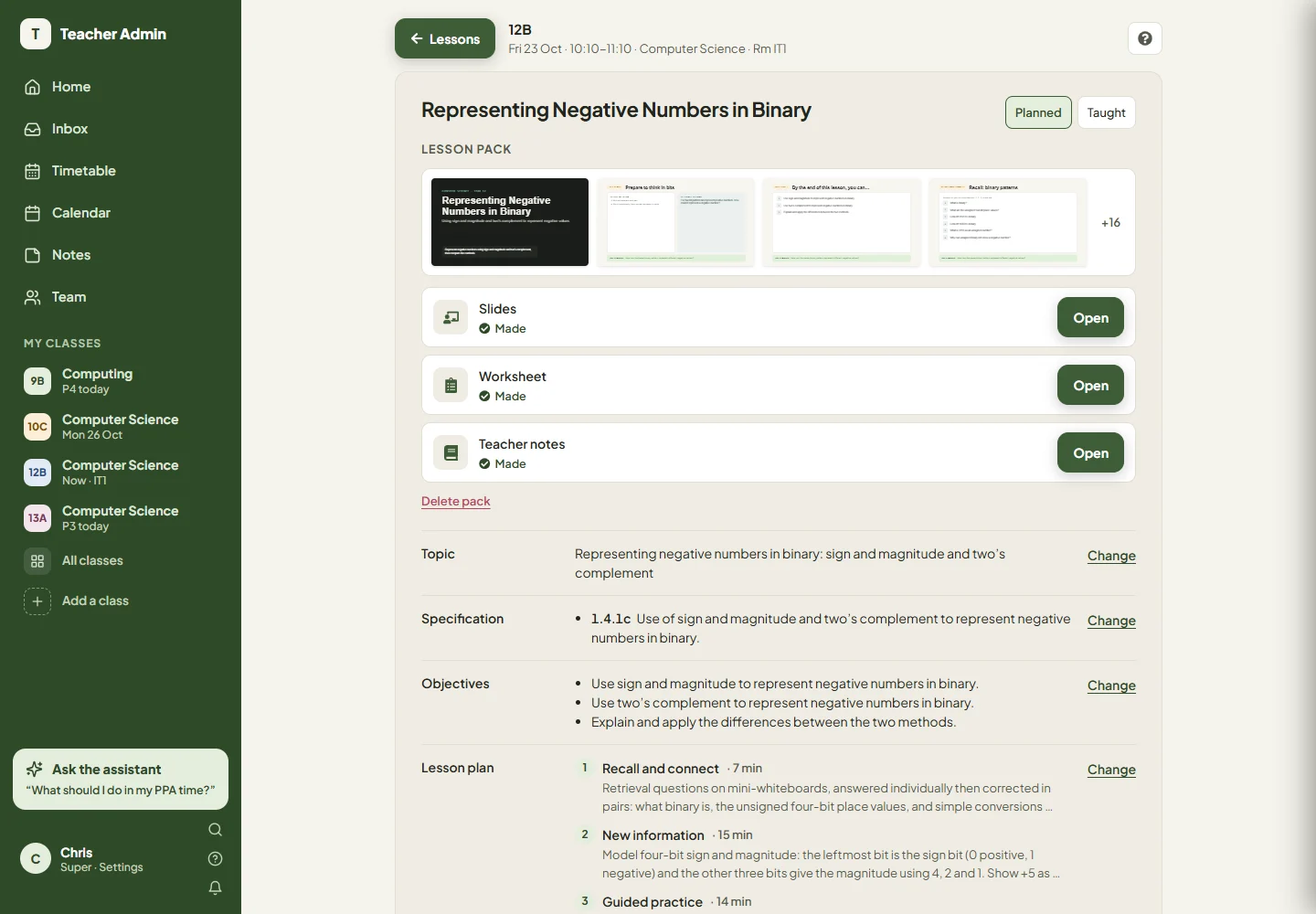The width and height of the screenshot is (1316, 914).
Task: Show the +16 more slides
Action: tap(1110, 222)
